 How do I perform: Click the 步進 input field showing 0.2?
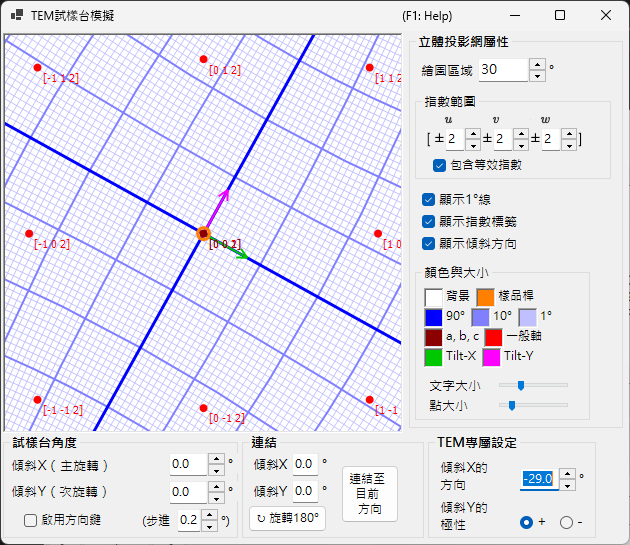click(x=189, y=520)
